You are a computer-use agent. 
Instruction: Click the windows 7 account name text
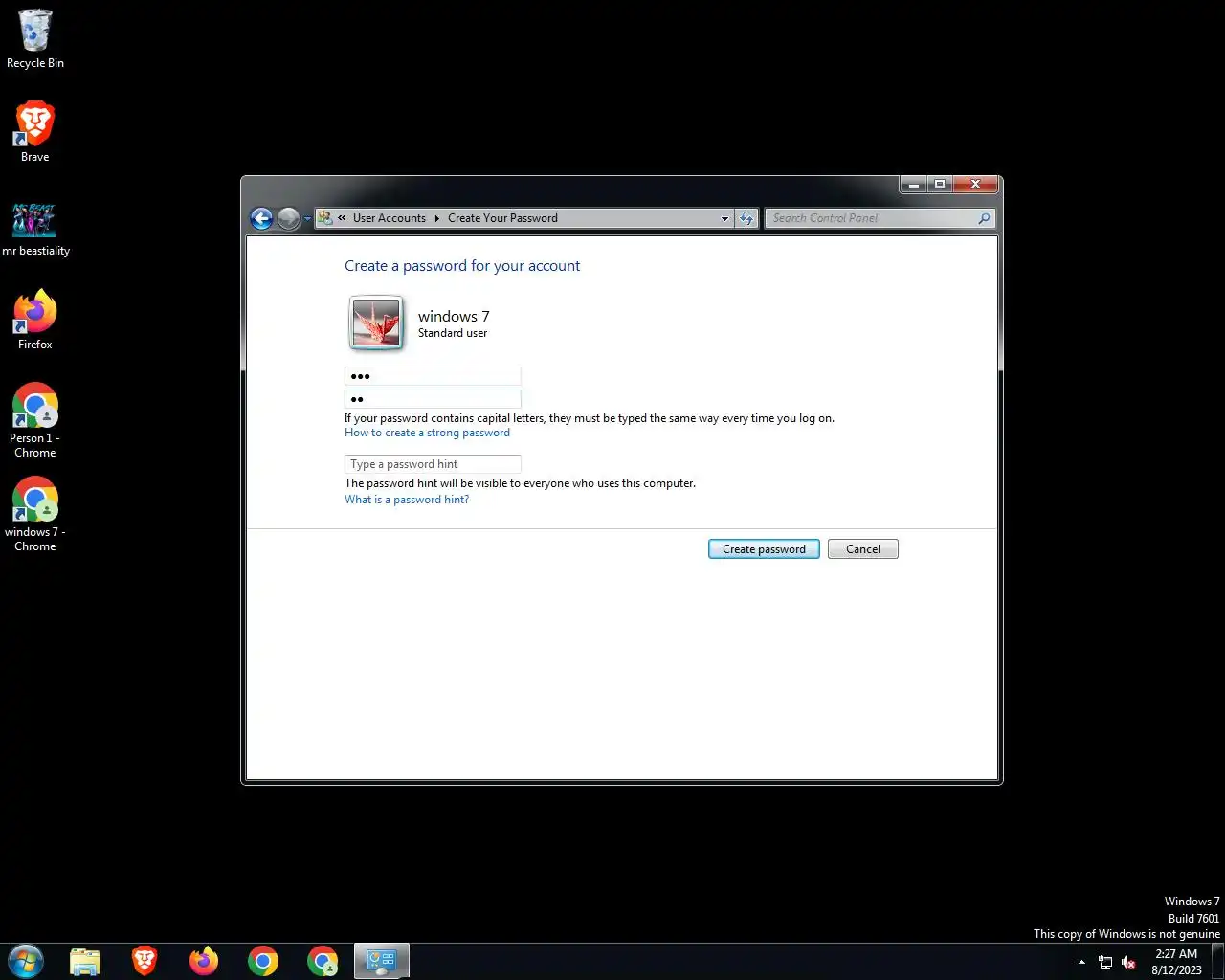(454, 316)
